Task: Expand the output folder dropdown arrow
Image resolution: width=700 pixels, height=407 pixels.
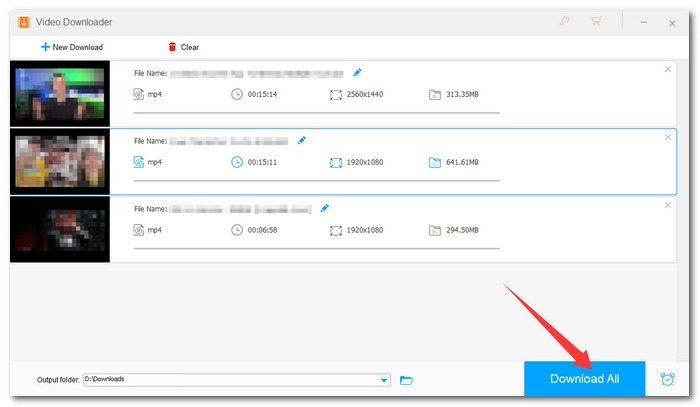Action: point(384,380)
